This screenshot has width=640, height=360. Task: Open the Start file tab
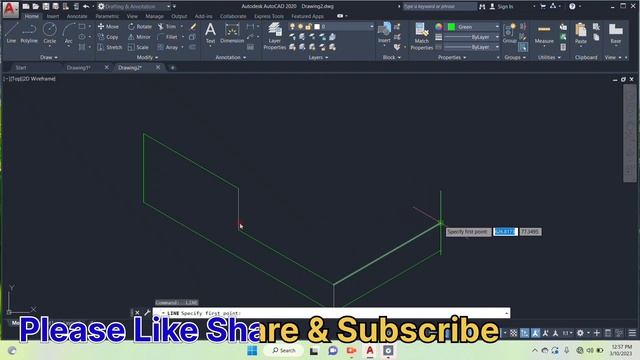click(21, 68)
